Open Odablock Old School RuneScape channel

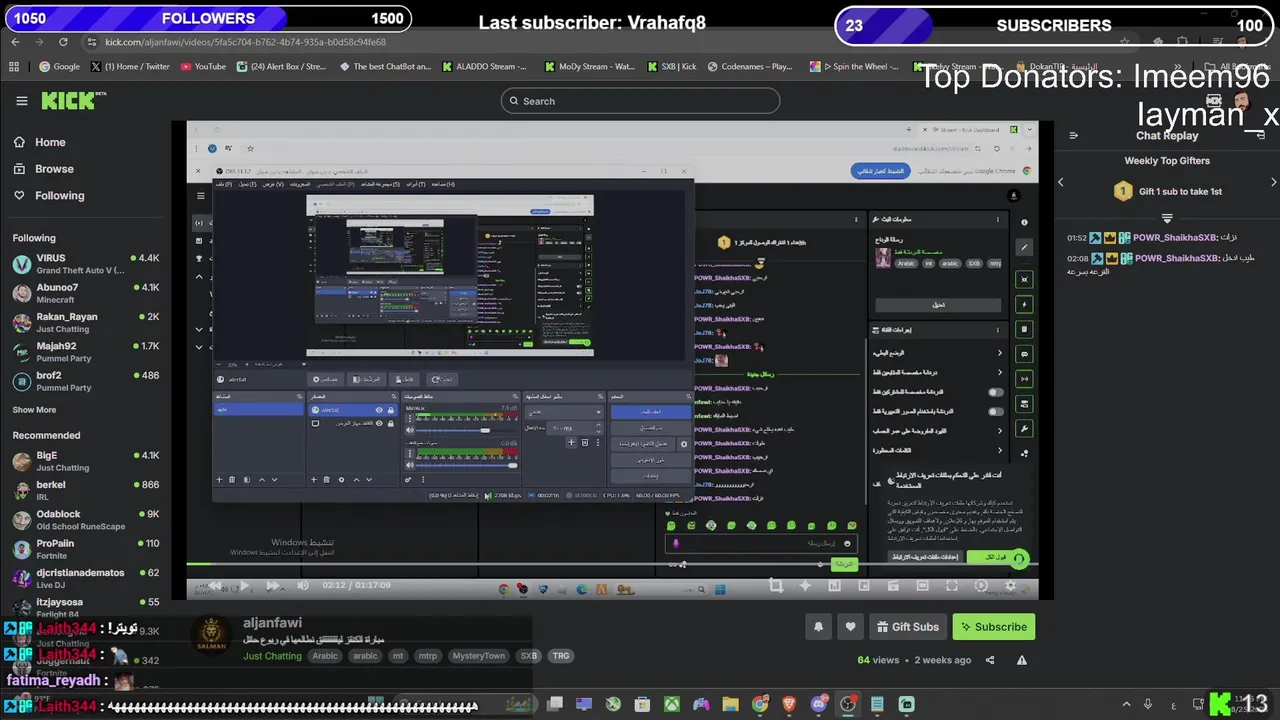click(88, 520)
